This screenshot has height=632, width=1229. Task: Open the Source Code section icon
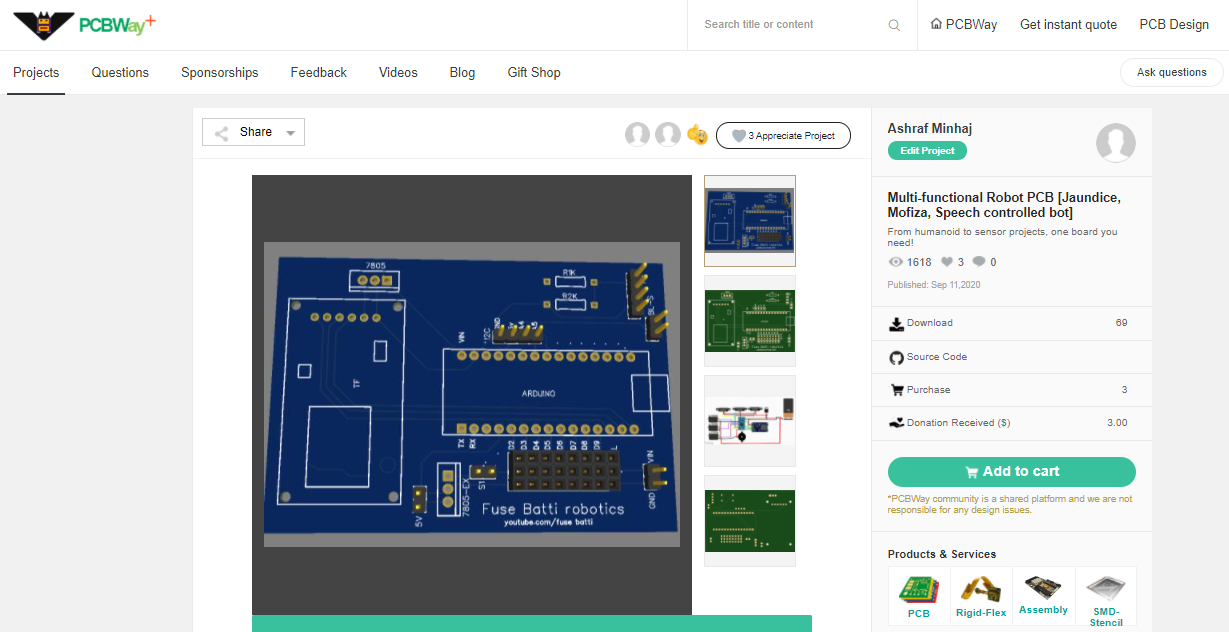896,356
